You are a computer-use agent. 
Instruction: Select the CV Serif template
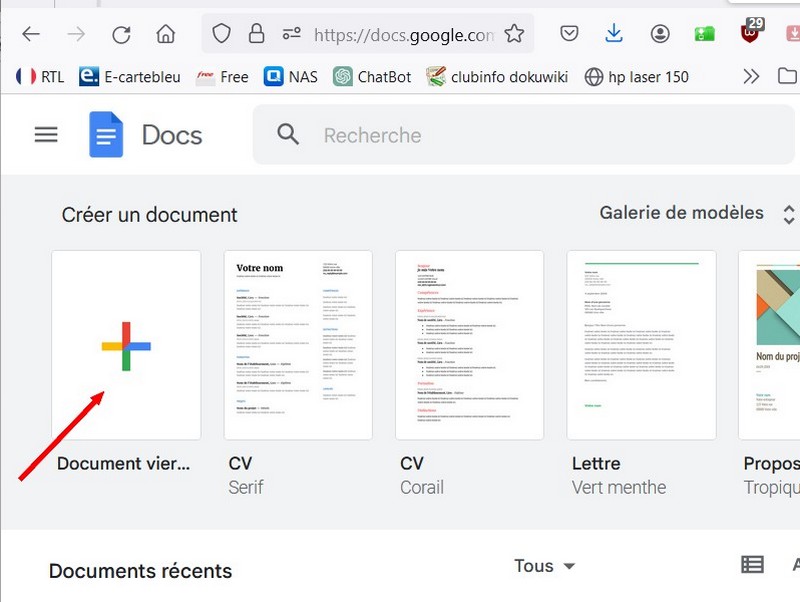[x=298, y=345]
